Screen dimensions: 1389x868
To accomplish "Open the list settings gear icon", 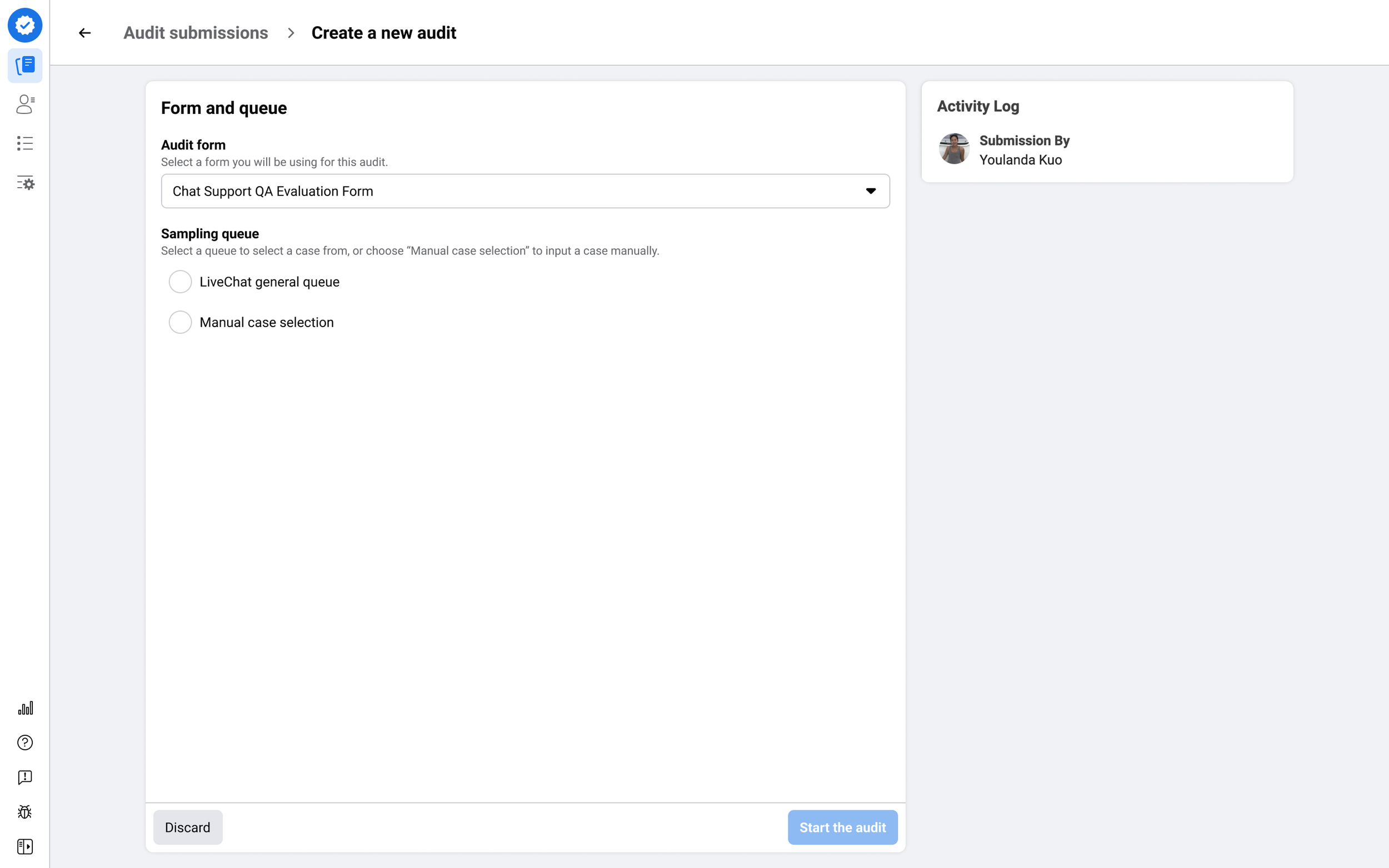I will point(24,183).
